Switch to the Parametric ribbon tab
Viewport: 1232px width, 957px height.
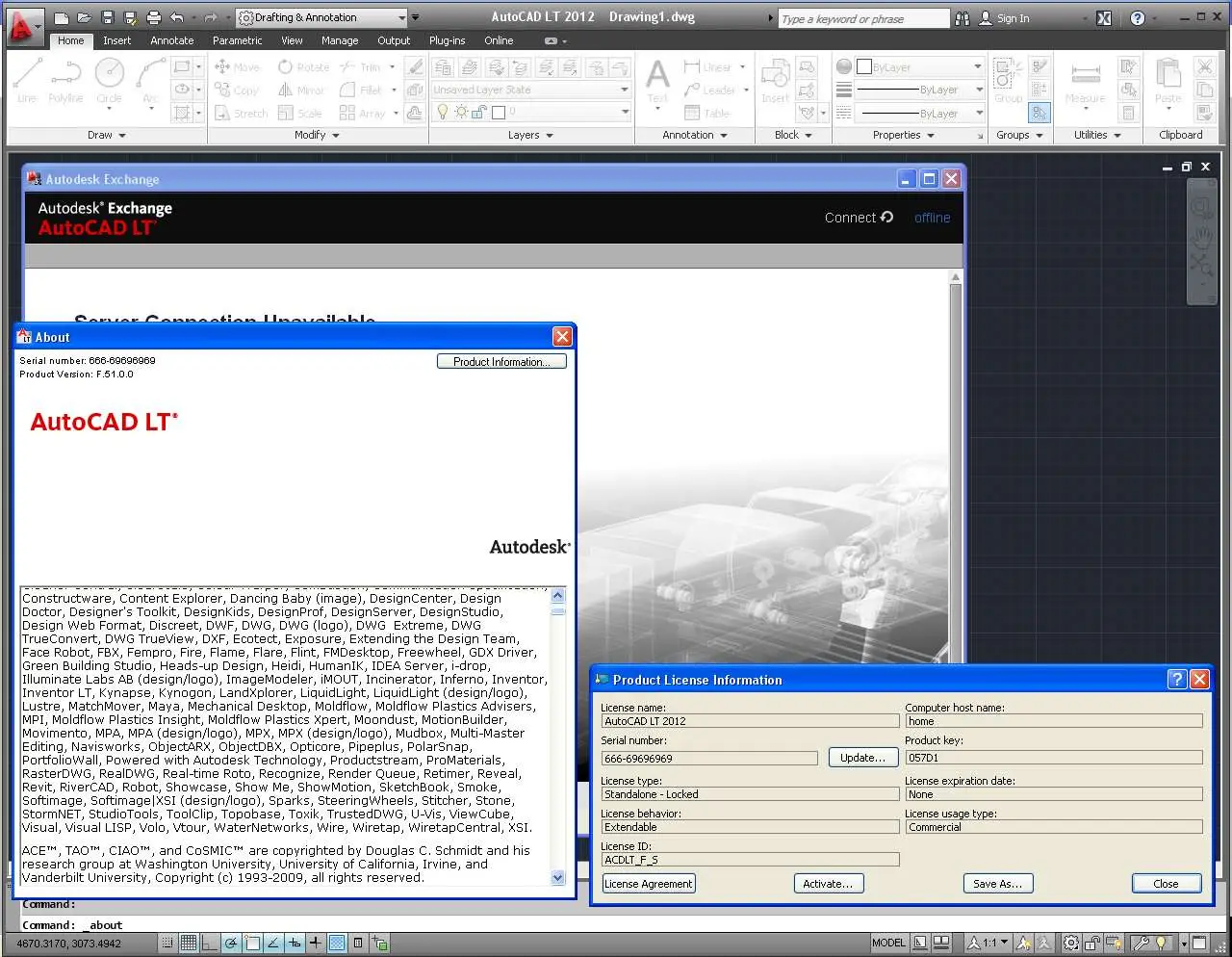tap(238, 40)
